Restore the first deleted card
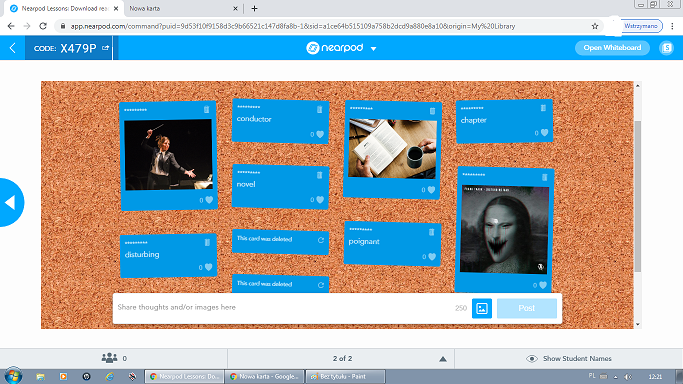 pos(321,240)
